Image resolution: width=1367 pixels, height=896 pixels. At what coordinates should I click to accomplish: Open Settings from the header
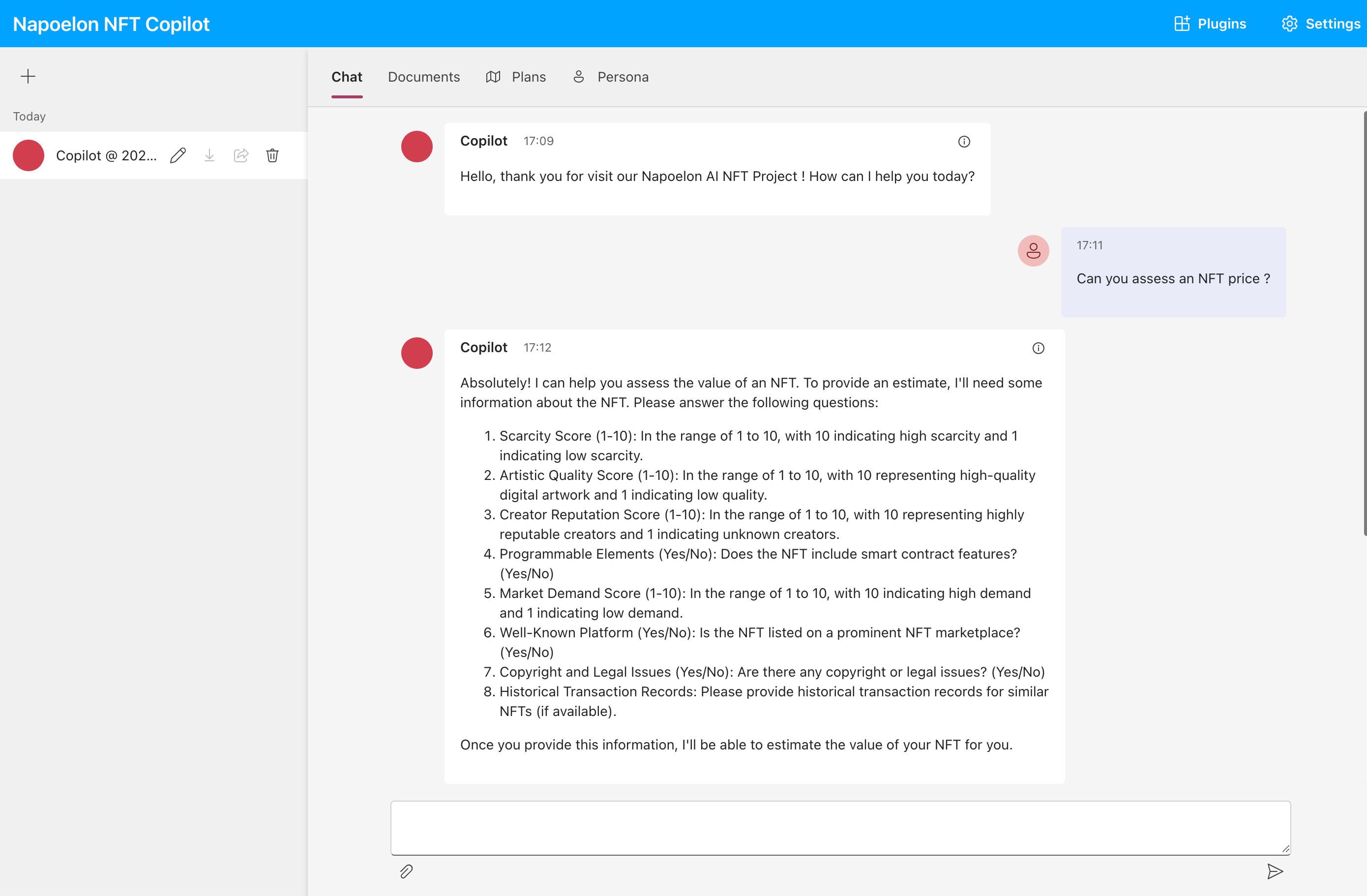1321,24
